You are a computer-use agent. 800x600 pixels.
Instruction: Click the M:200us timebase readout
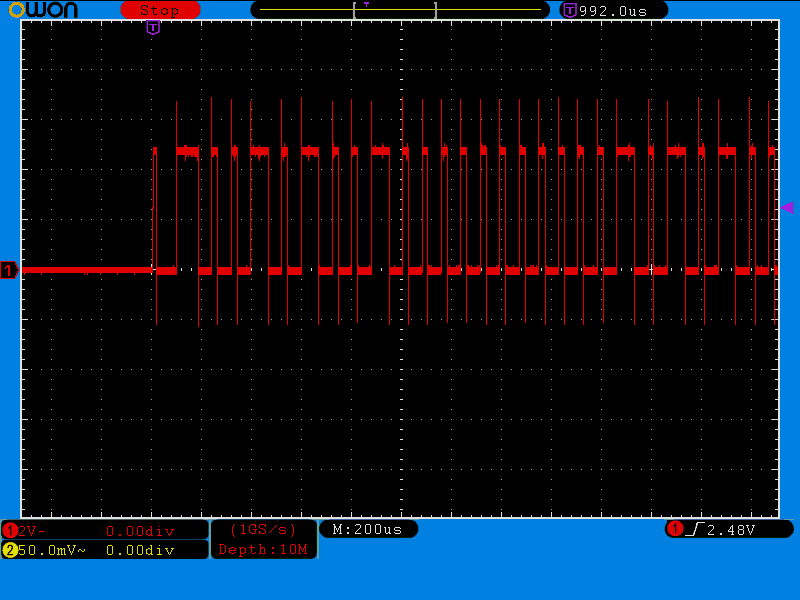point(367,529)
